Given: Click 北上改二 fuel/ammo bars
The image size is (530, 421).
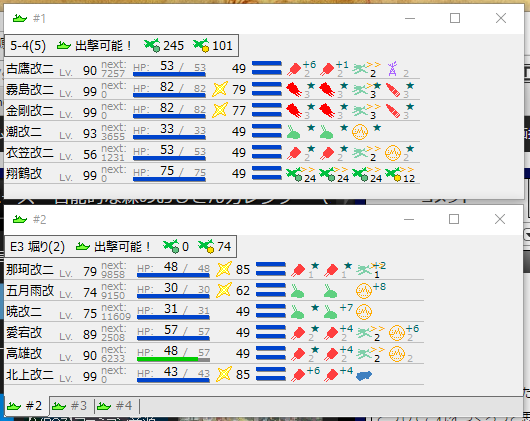Looking at the screenshot, I should (x=271, y=373).
